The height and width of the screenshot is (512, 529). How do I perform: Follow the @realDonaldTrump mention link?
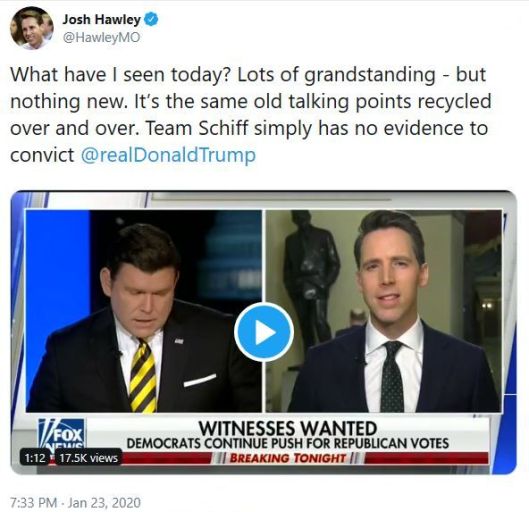(x=168, y=155)
